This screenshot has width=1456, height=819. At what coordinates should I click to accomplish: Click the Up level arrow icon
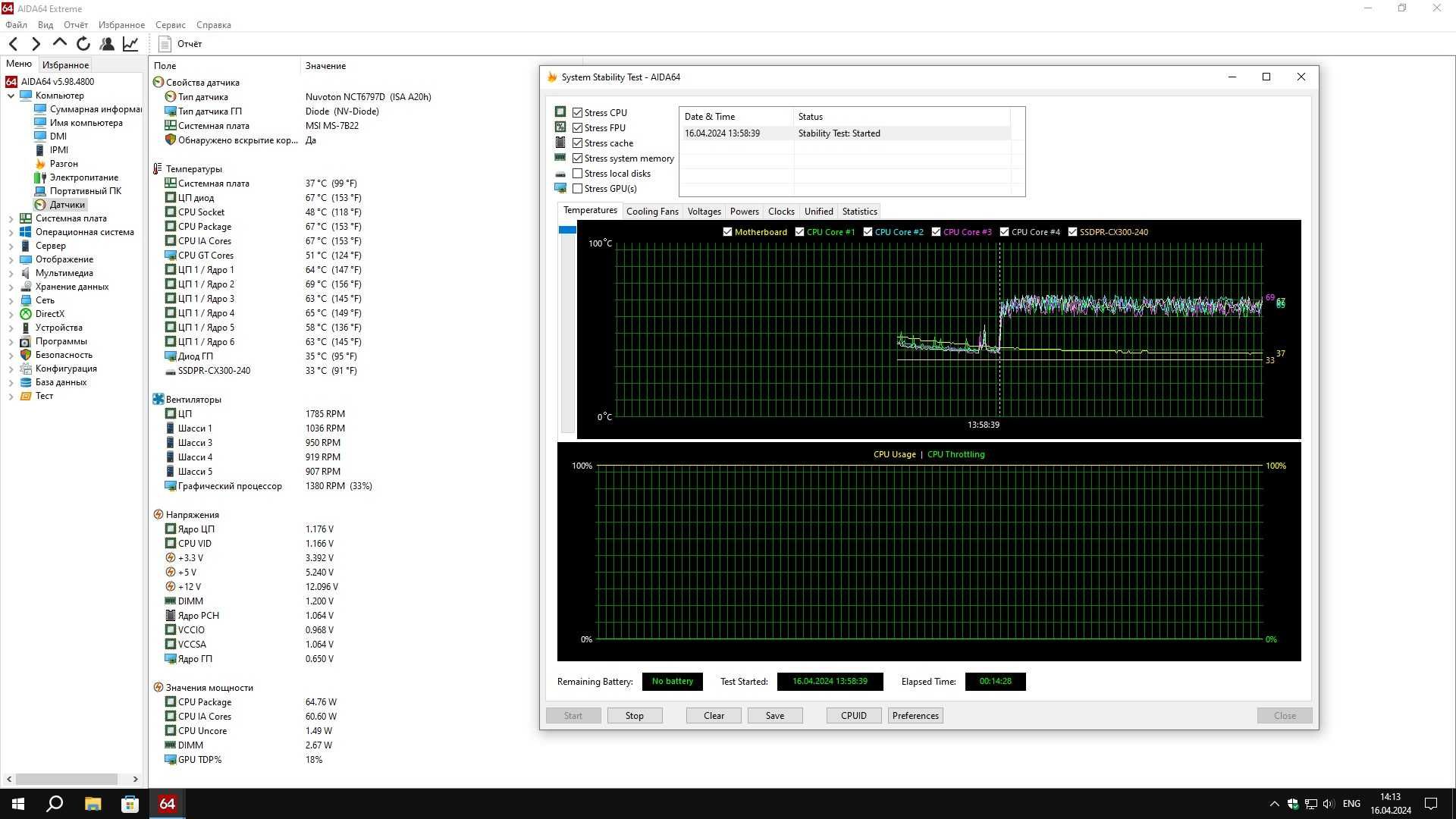[x=60, y=43]
